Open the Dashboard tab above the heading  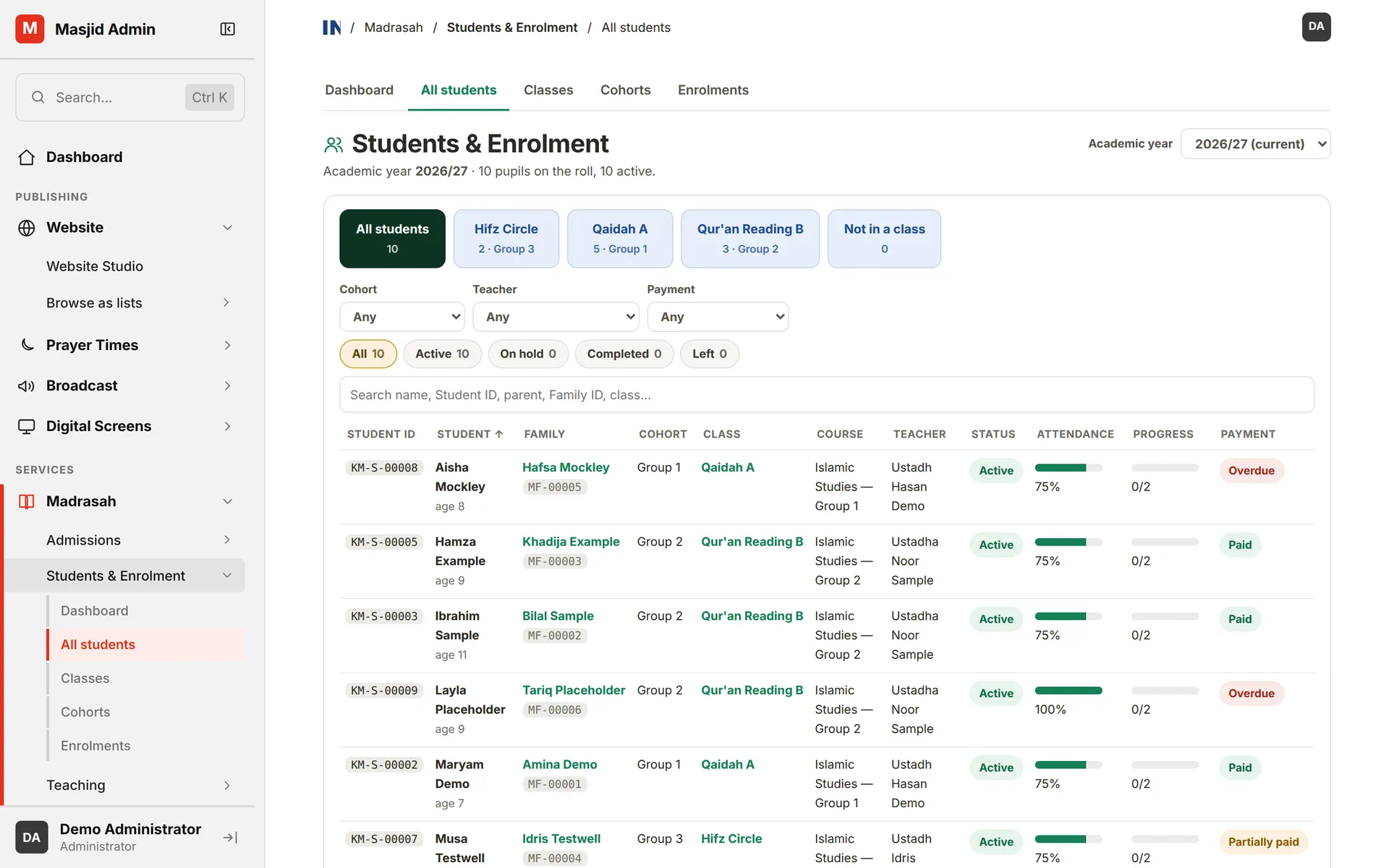tap(359, 90)
